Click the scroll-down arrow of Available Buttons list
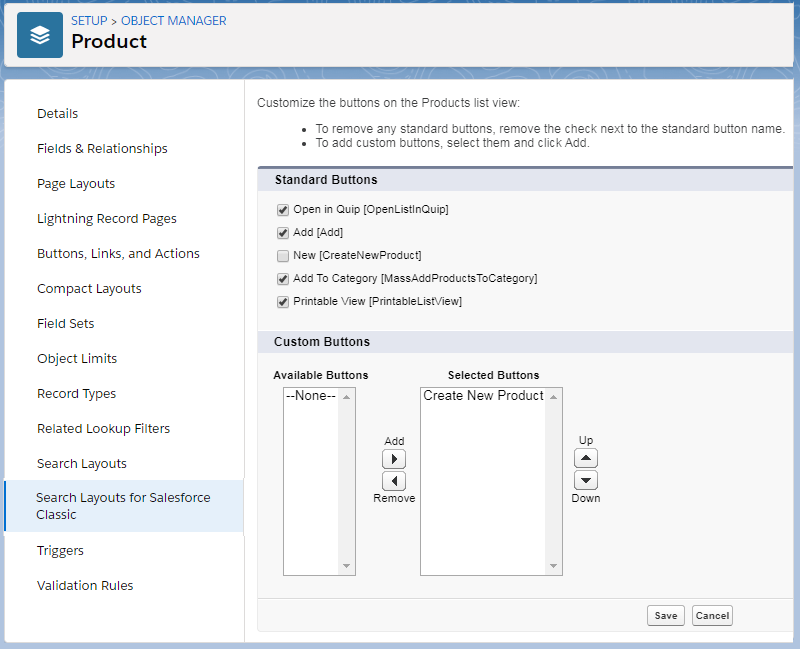The width and height of the screenshot is (800, 649). point(345,565)
